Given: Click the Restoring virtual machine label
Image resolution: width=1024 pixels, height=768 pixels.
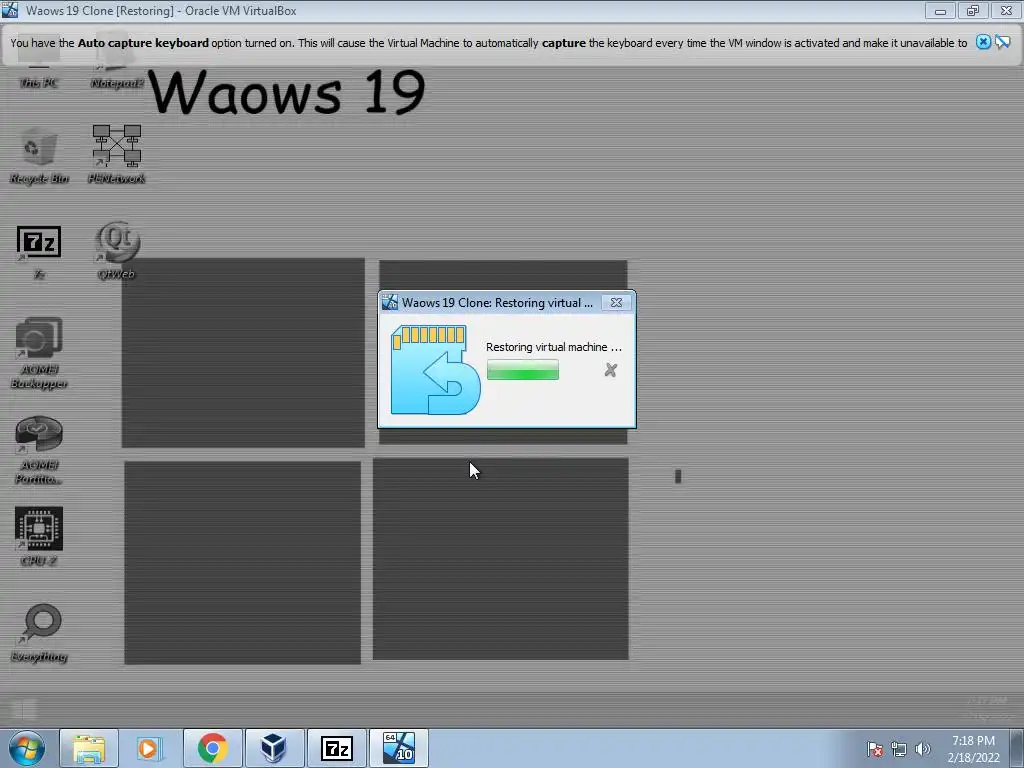Looking at the screenshot, I should 554,347.
